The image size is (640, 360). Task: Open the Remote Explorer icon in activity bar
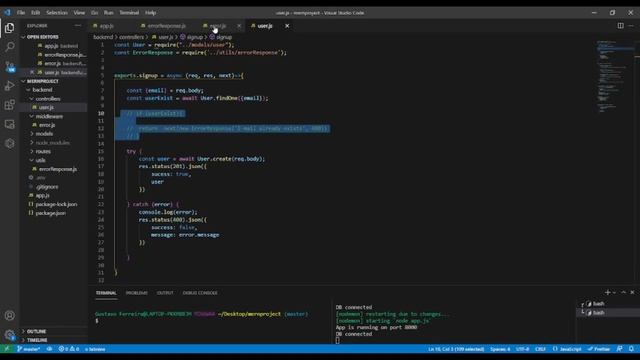coord(9,124)
